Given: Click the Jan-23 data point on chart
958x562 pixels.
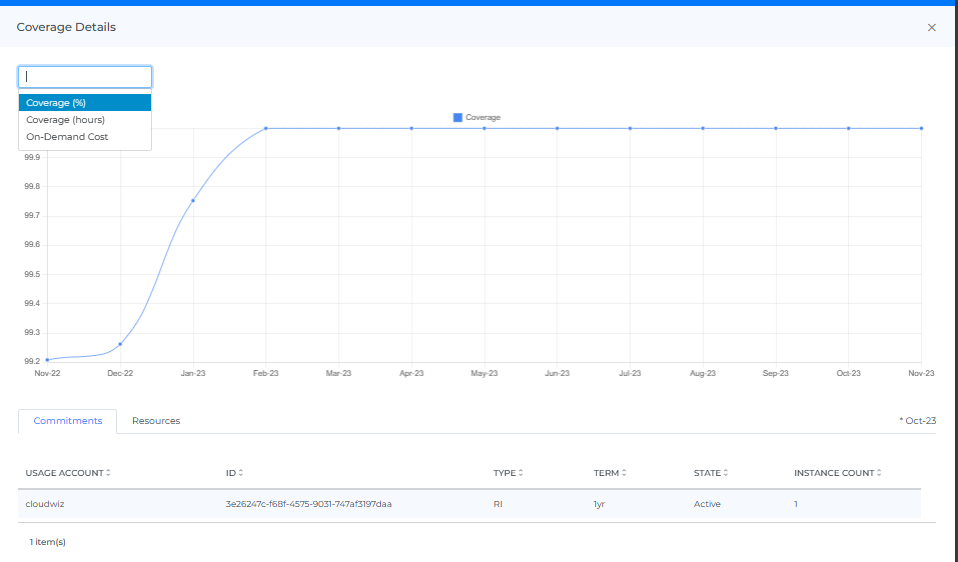Looking at the screenshot, I should [193, 201].
